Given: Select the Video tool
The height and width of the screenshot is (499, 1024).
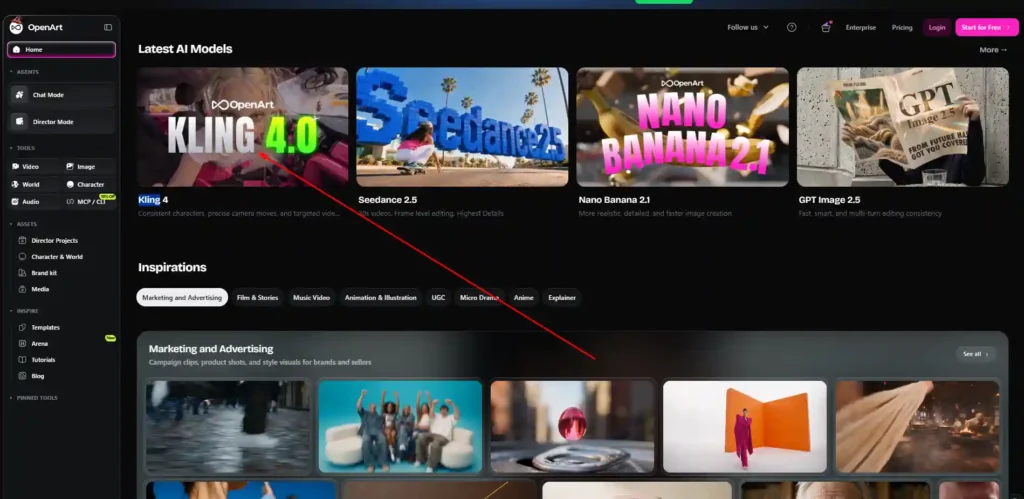Looking at the screenshot, I should point(34,167).
